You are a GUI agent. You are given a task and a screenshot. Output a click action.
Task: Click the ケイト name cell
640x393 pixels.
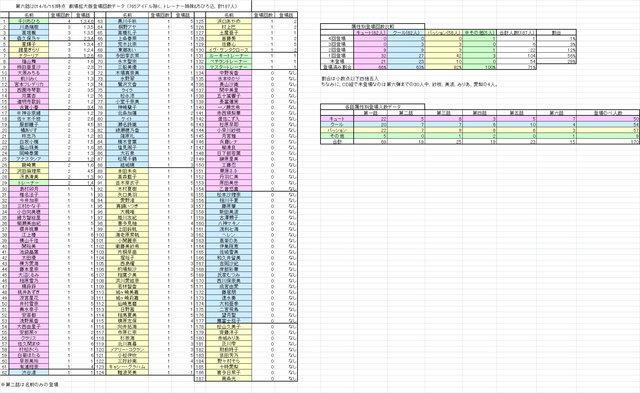[x=127, y=119]
